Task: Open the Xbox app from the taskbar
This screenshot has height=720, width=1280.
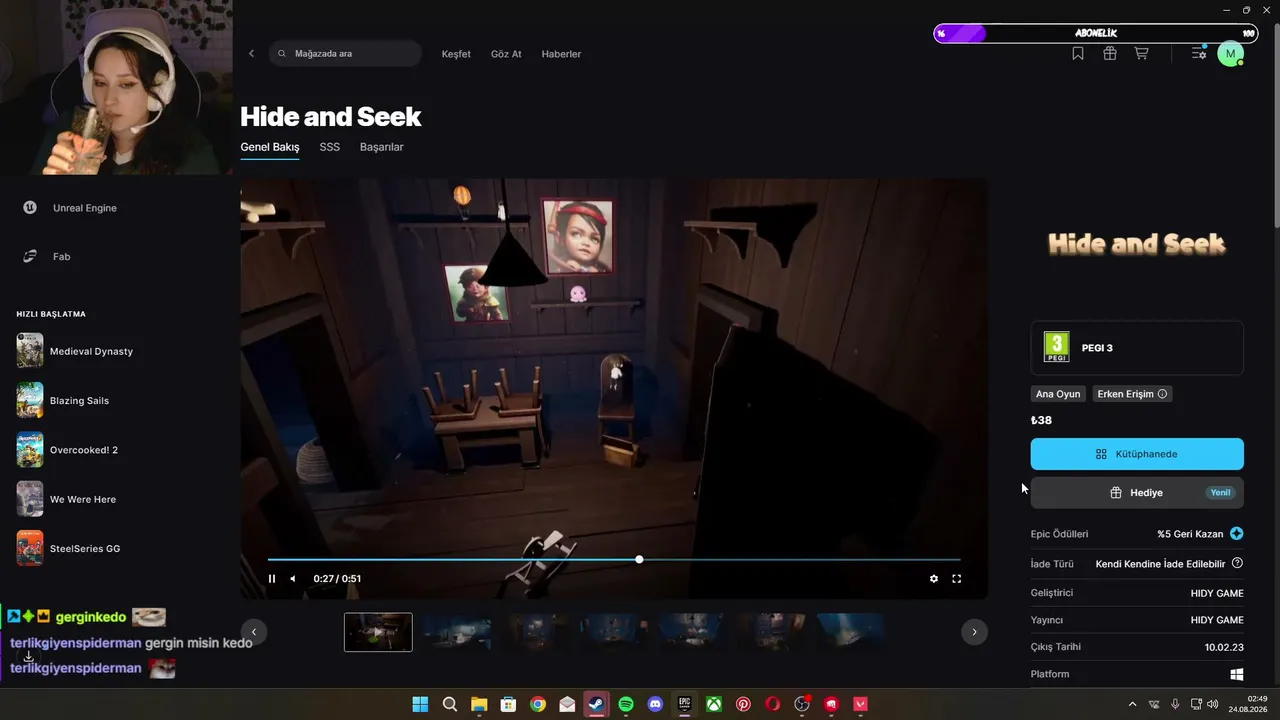Action: click(x=714, y=704)
